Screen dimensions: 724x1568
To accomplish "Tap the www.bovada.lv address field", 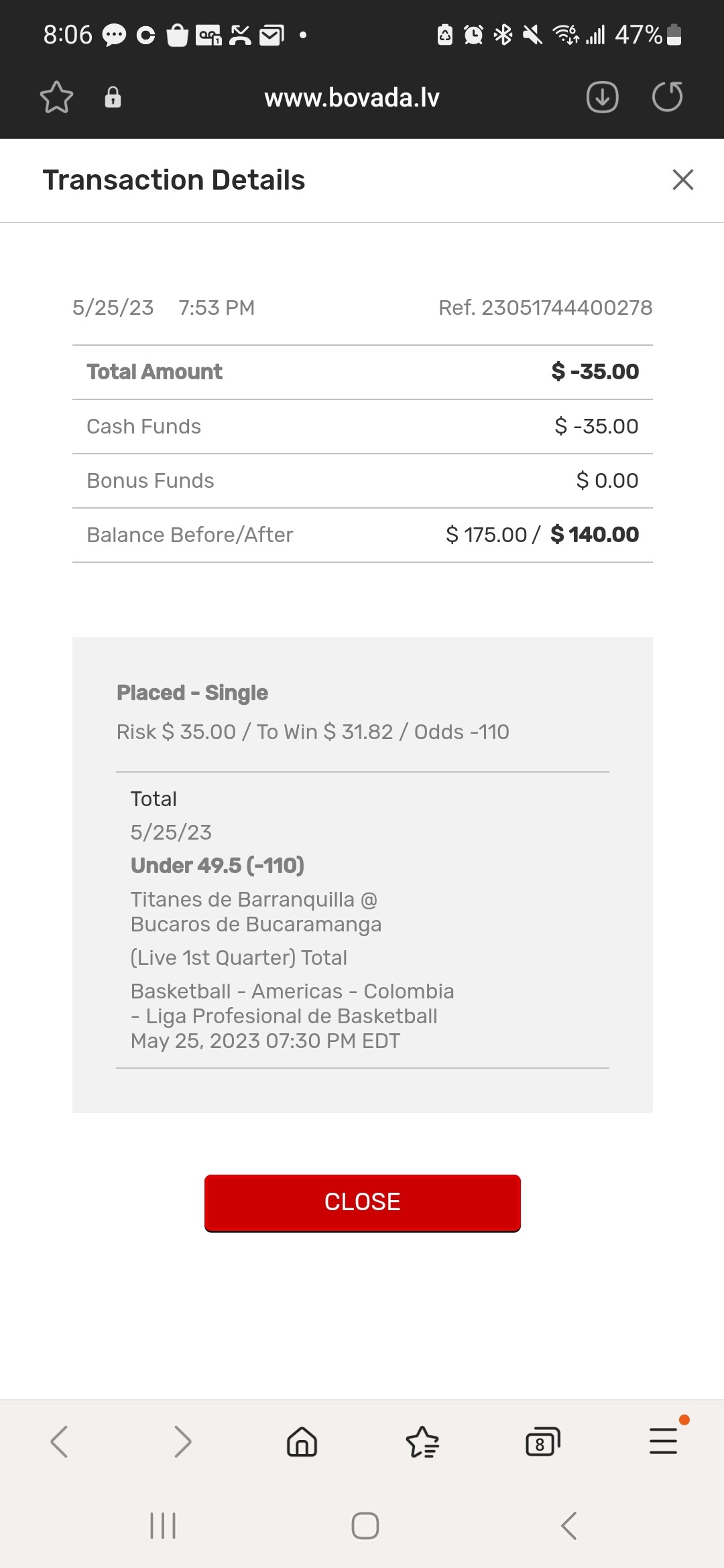I will pyautogui.click(x=352, y=98).
